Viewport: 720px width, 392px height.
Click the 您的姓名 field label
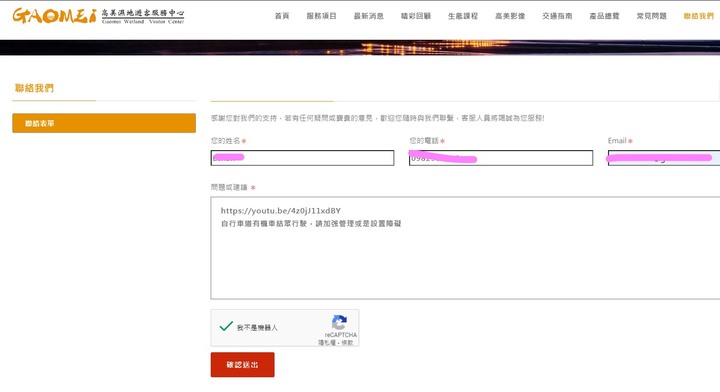[x=225, y=140]
